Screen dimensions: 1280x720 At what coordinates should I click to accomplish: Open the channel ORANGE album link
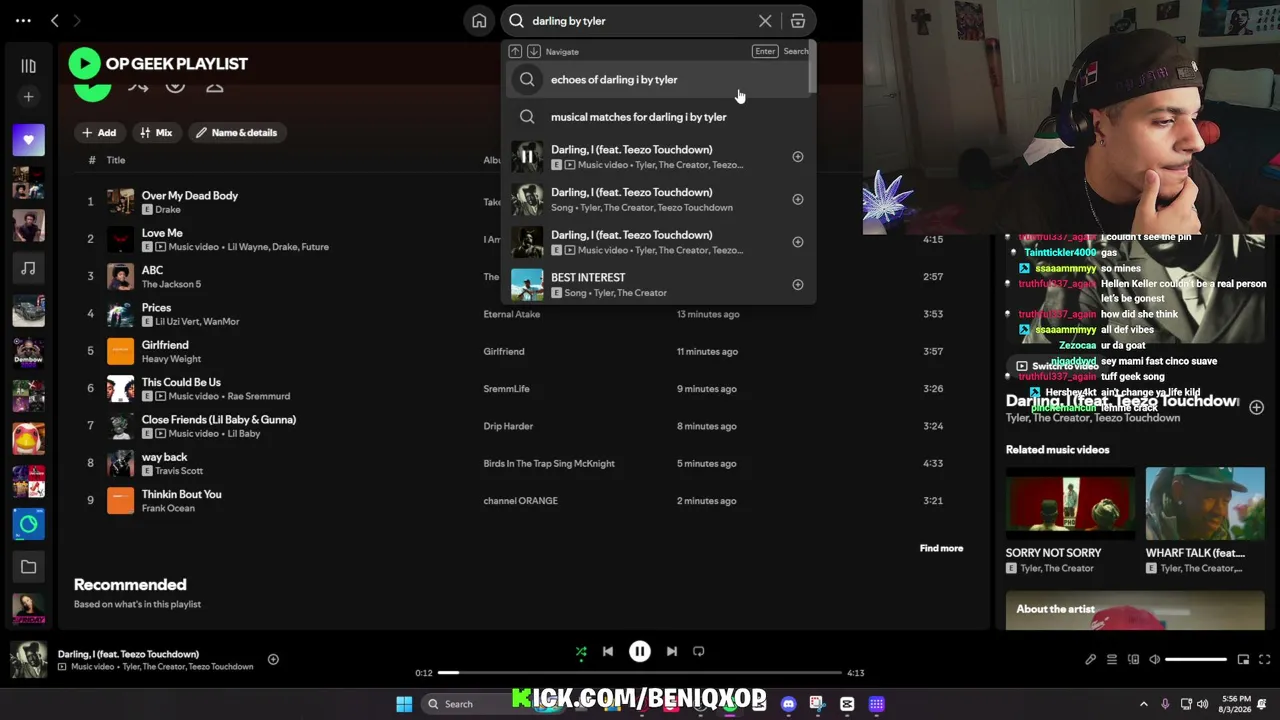[x=520, y=501]
